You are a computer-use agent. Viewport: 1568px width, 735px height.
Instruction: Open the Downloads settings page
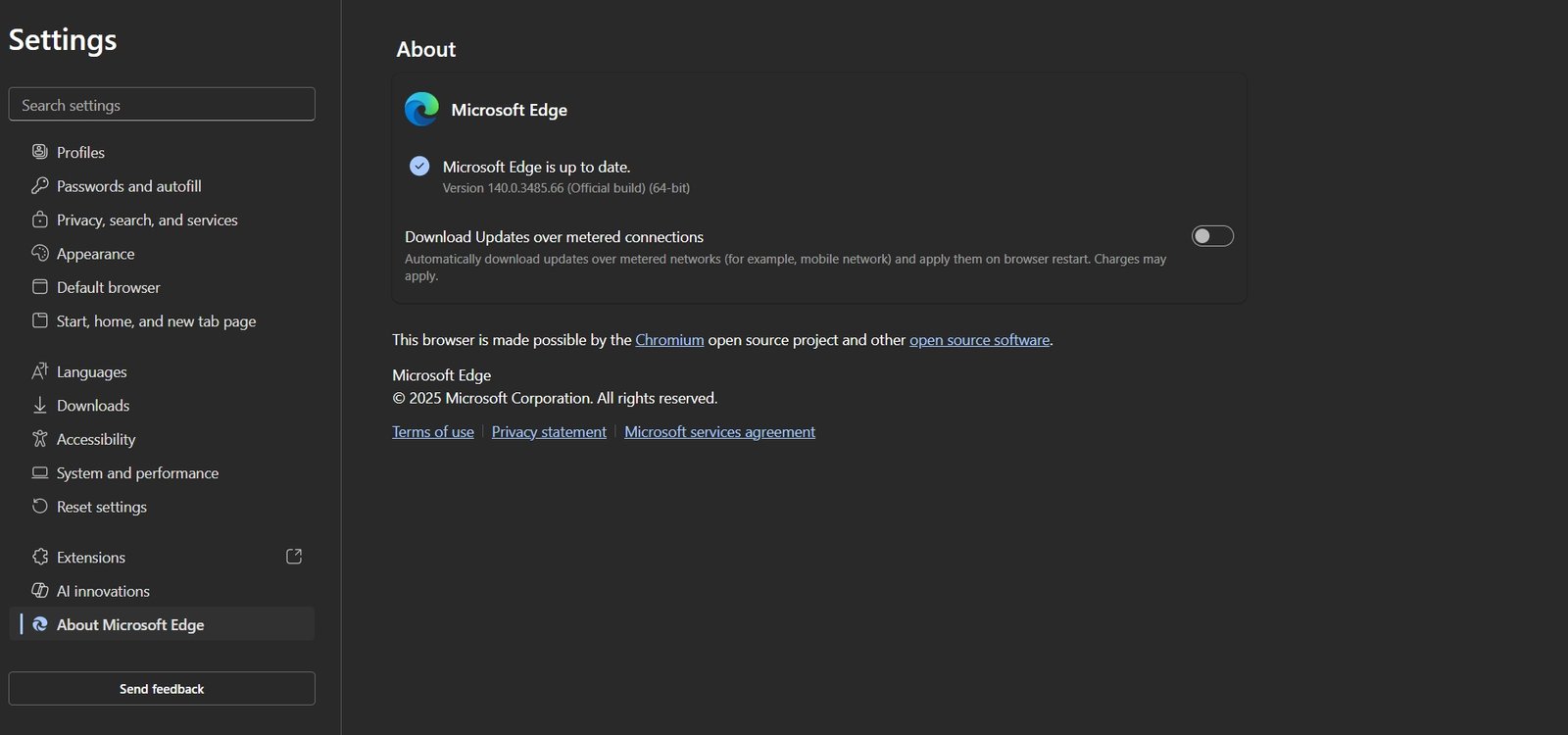tap(162, 405)
